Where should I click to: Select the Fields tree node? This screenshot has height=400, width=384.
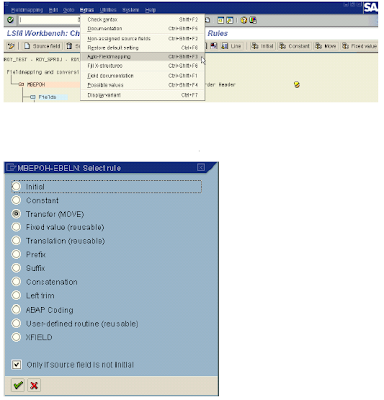47,97
